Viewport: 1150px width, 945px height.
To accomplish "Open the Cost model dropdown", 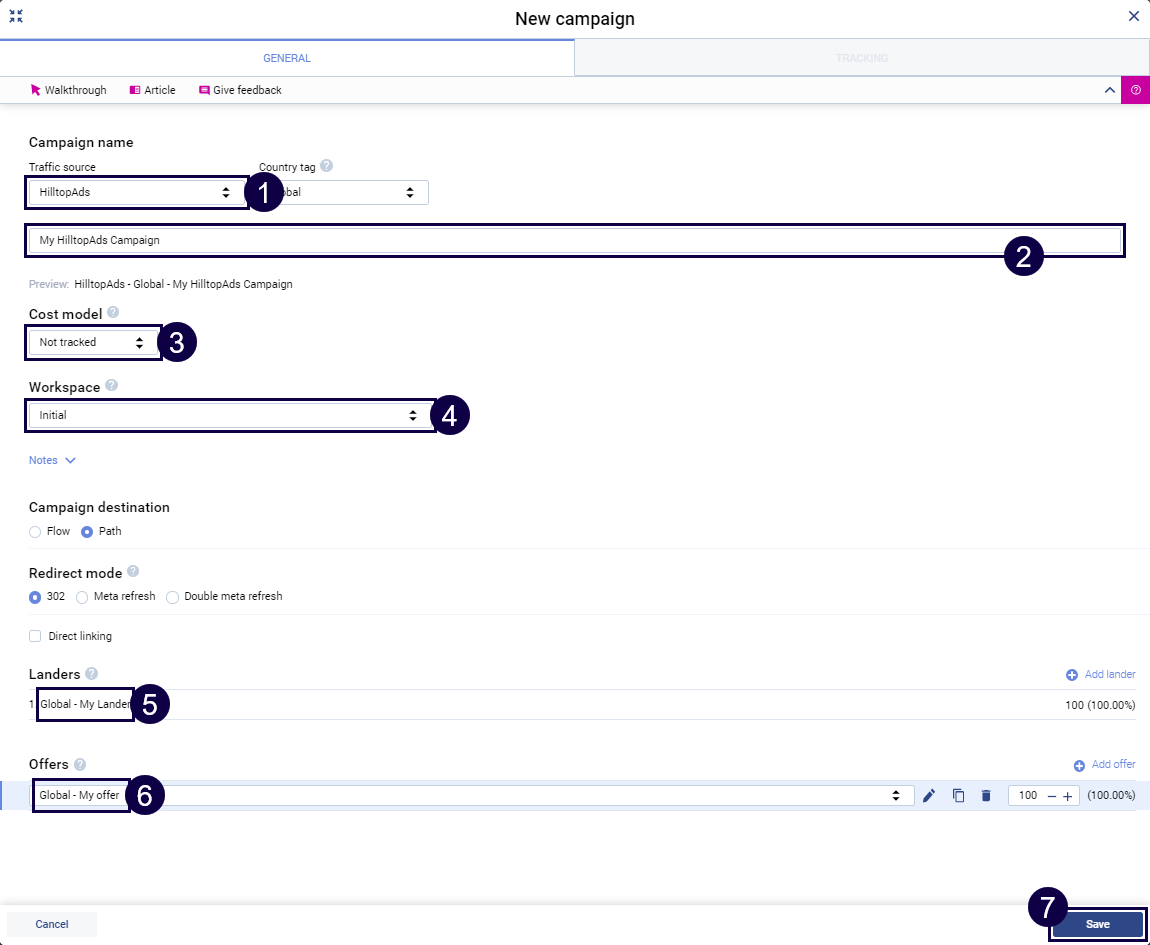I will click(x=93, y=343).
